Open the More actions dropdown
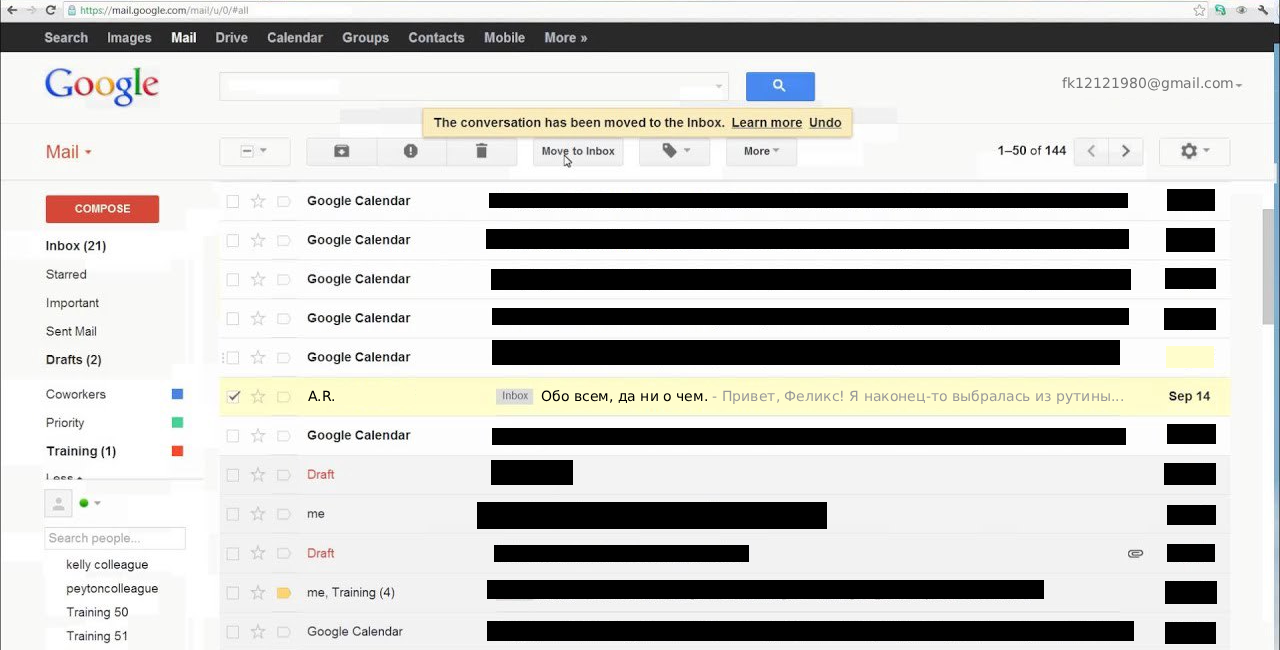 pos(761,151)
